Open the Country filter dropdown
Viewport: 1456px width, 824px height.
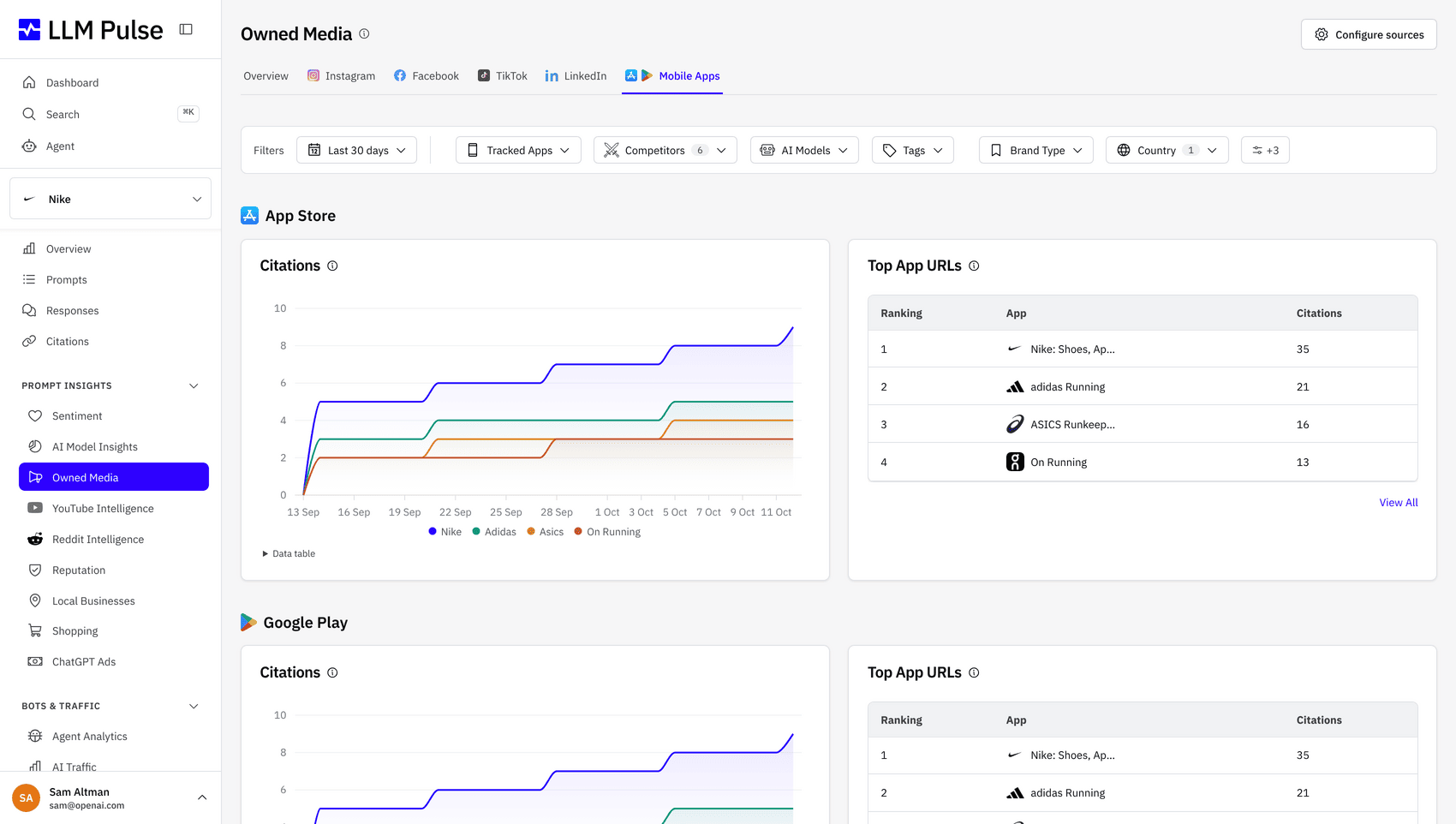coord(1167,150)
